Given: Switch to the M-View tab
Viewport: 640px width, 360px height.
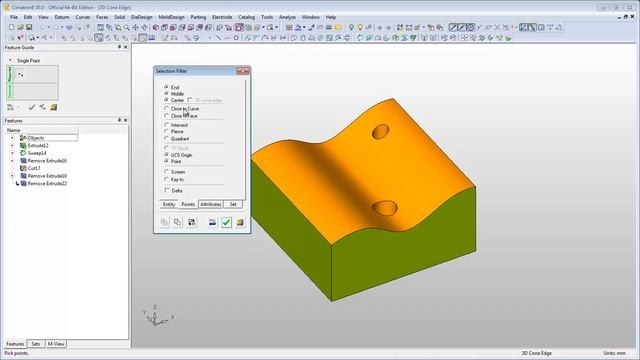Looking at the screenshot, I should coord(56,344).
